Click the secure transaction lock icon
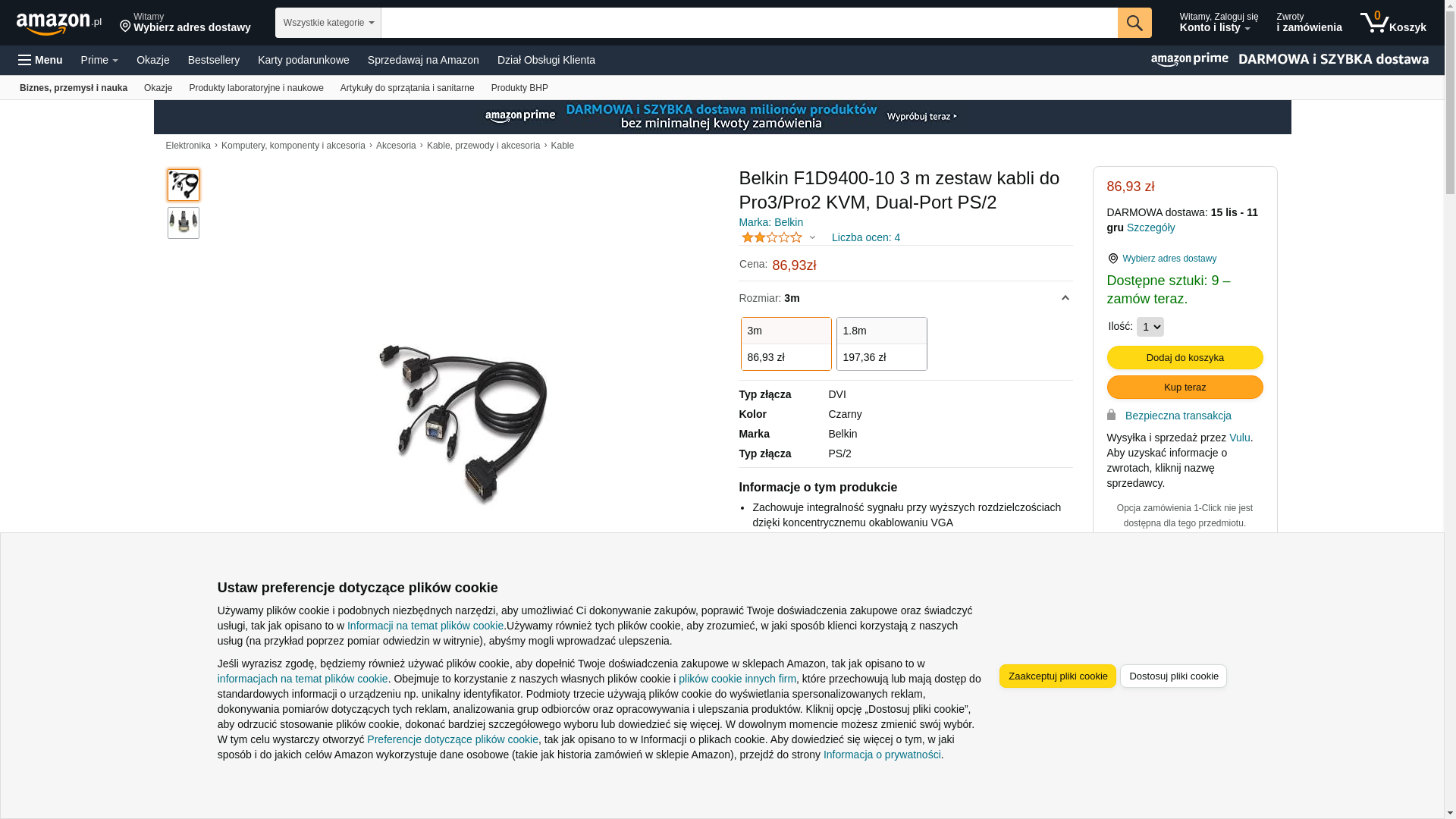The width and height of the screenshot is (1456, 819). pos(1112,415)
